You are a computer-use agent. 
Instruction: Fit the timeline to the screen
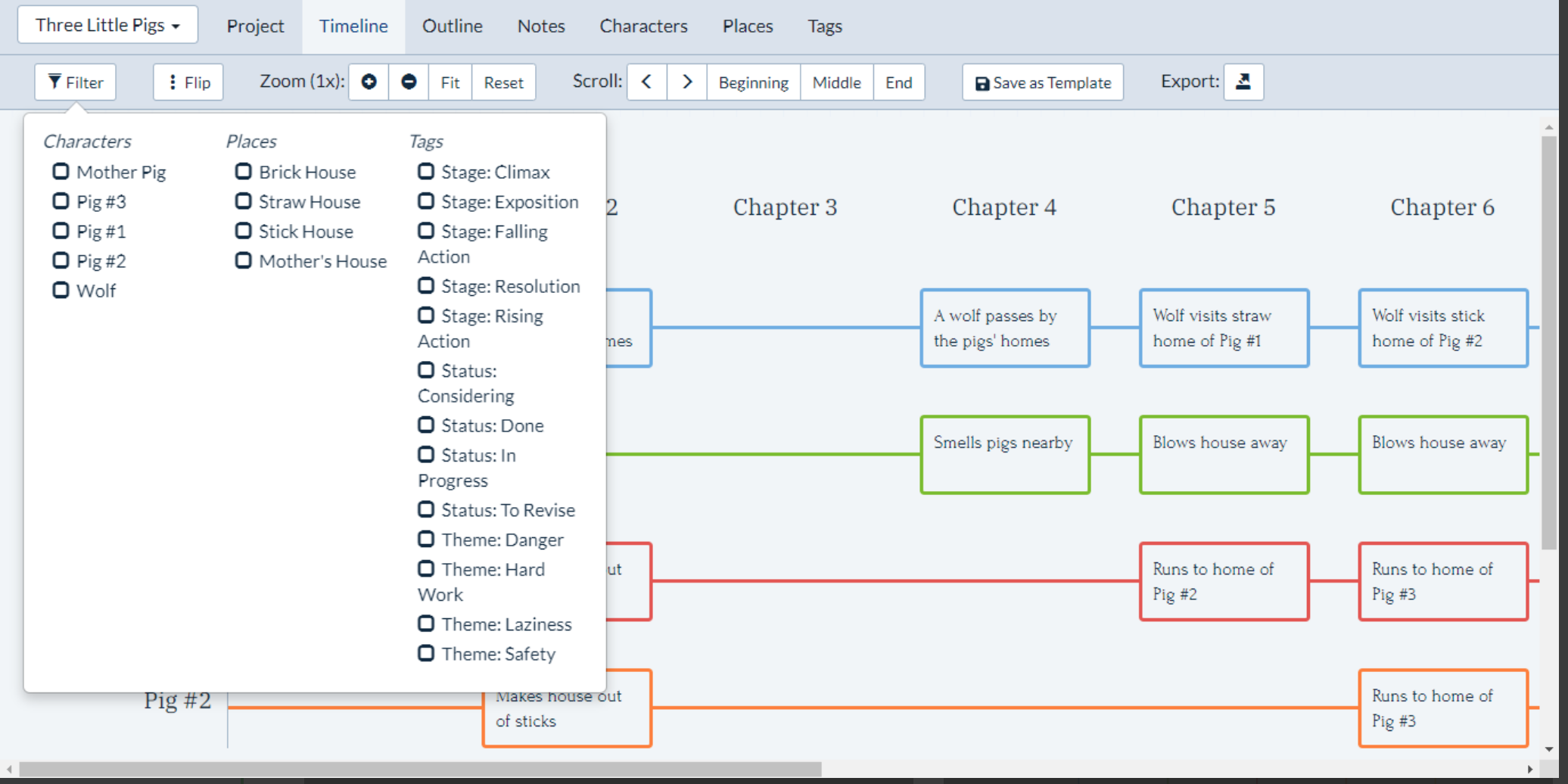[450, 82]
